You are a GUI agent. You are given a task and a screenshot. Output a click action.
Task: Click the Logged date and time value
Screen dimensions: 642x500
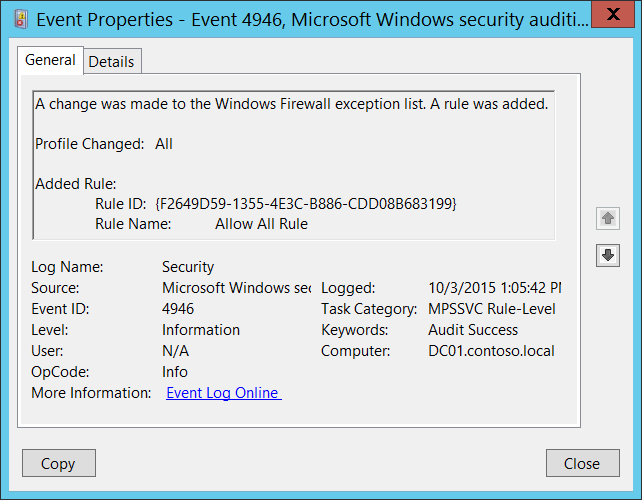click(494, 288)
